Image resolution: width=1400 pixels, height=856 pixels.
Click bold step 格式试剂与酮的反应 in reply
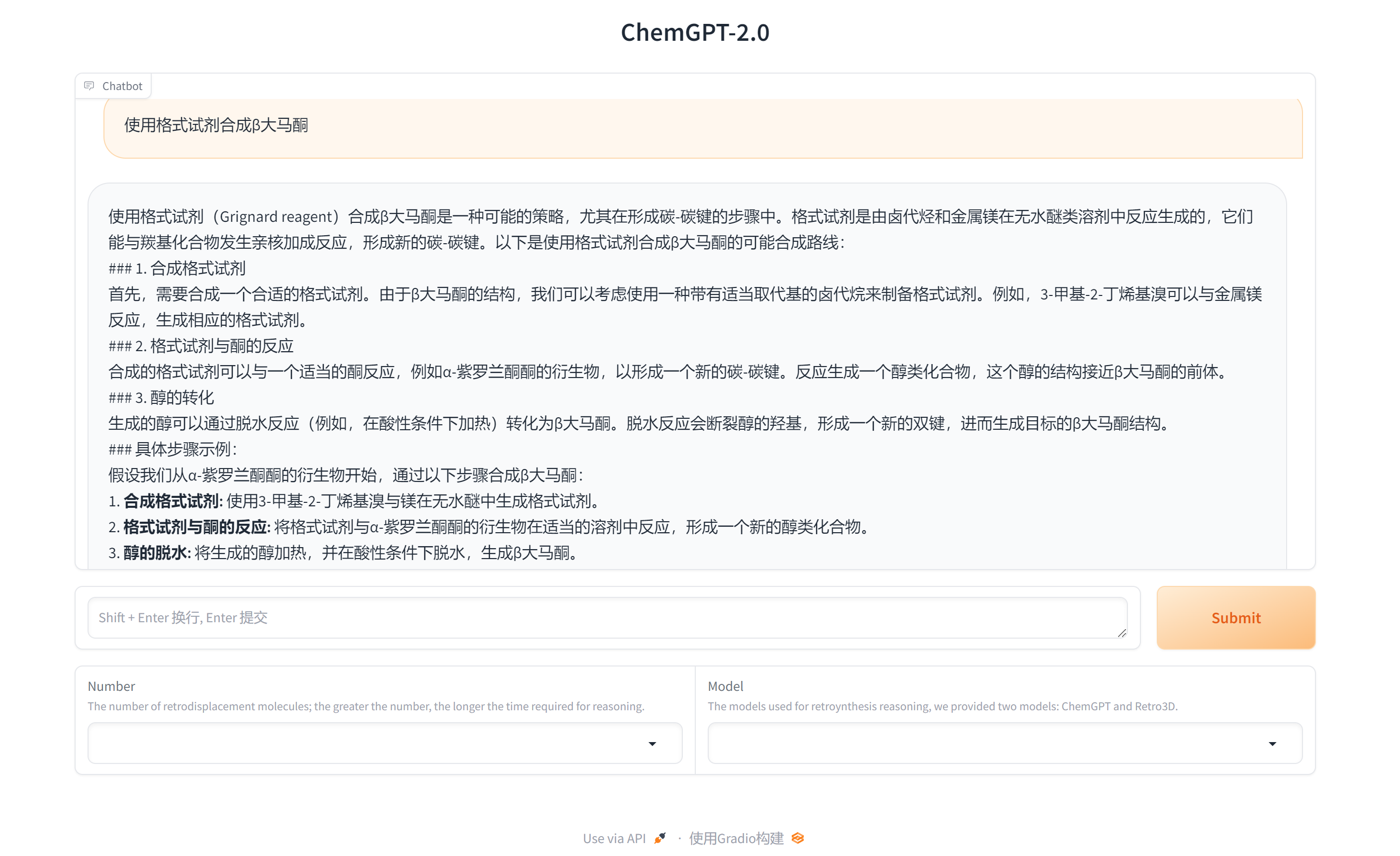(195, 527)
